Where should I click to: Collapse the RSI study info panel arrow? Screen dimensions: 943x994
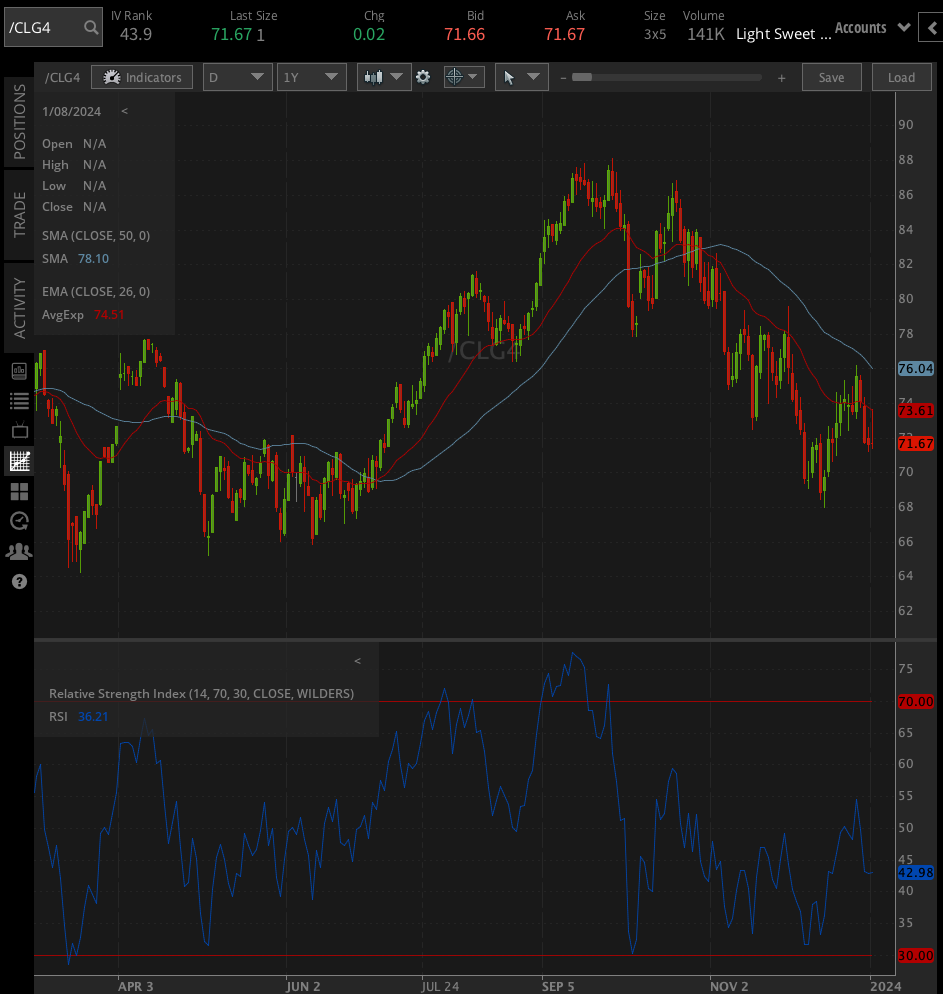pyautogui.click(x=357, y=661)
